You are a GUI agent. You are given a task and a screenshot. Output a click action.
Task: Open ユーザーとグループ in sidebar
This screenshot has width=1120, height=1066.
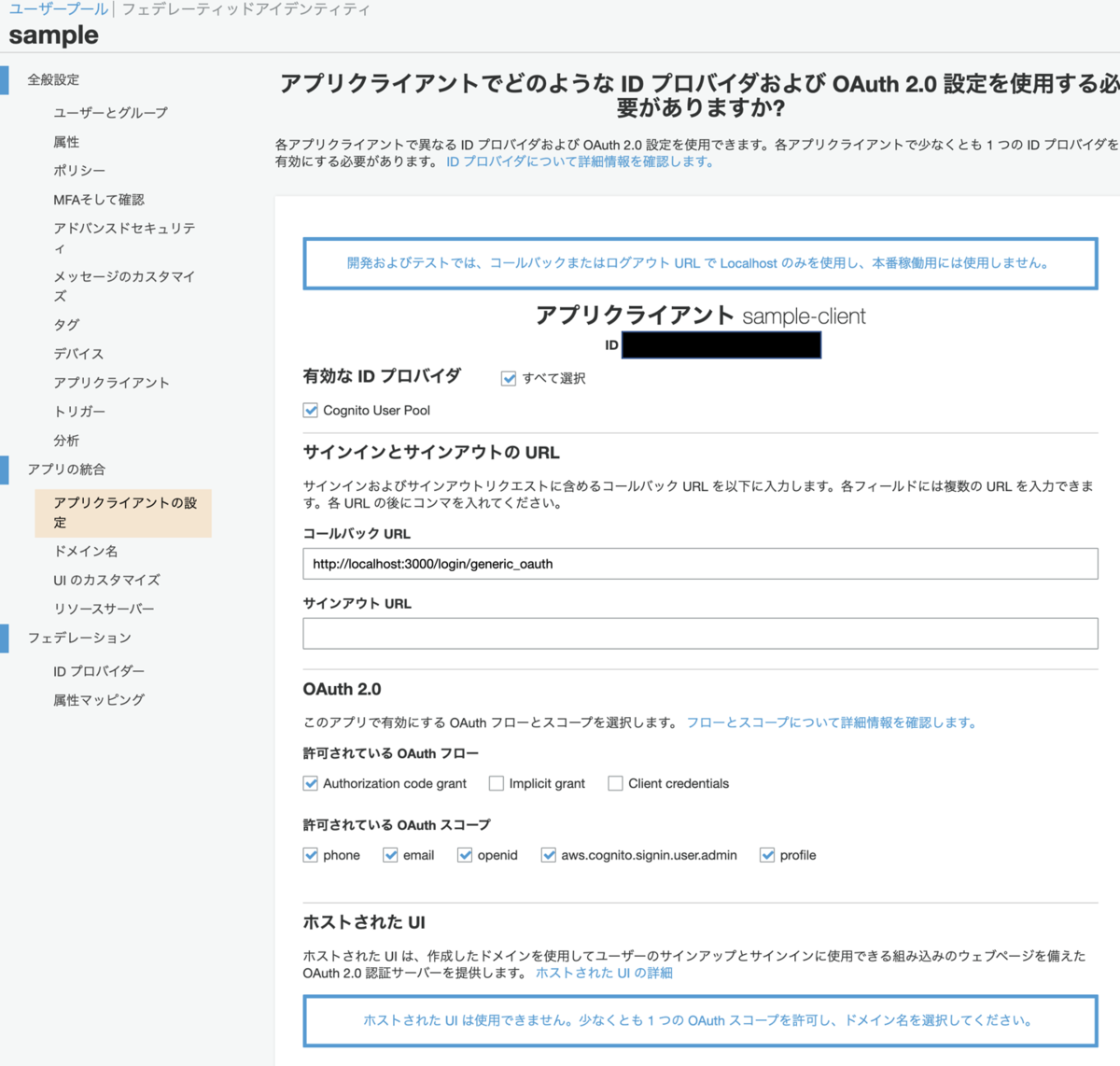click(110, 112)
